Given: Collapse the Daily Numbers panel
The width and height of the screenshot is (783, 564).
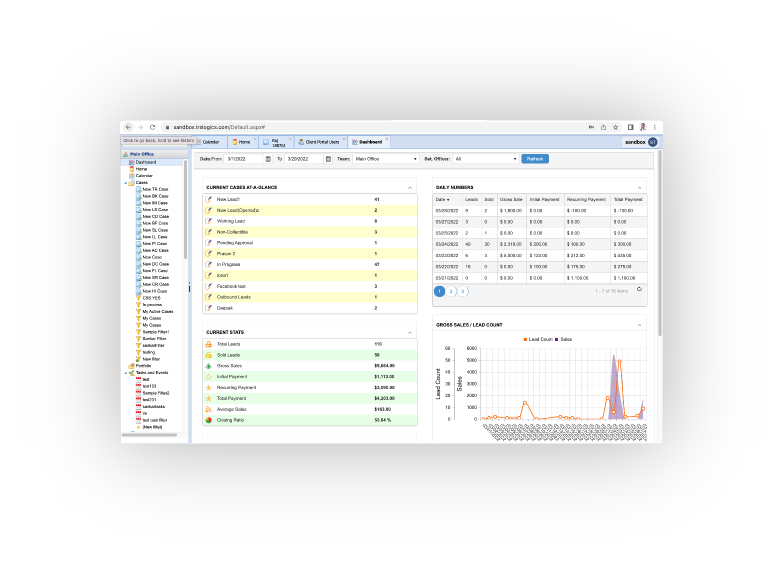Looking at the screenshot, I should coord(640,188).
